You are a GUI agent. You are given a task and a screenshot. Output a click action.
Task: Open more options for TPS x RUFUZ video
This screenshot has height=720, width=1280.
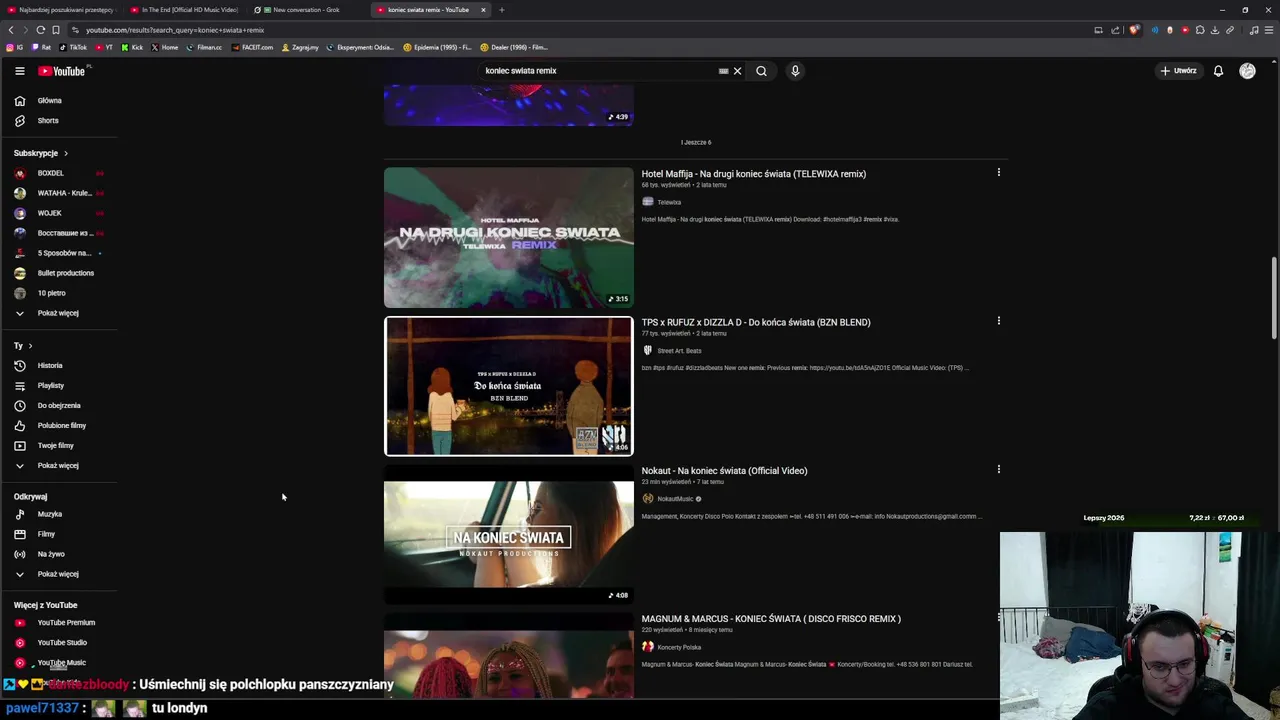pyautogui.click(x=998, y=321)
